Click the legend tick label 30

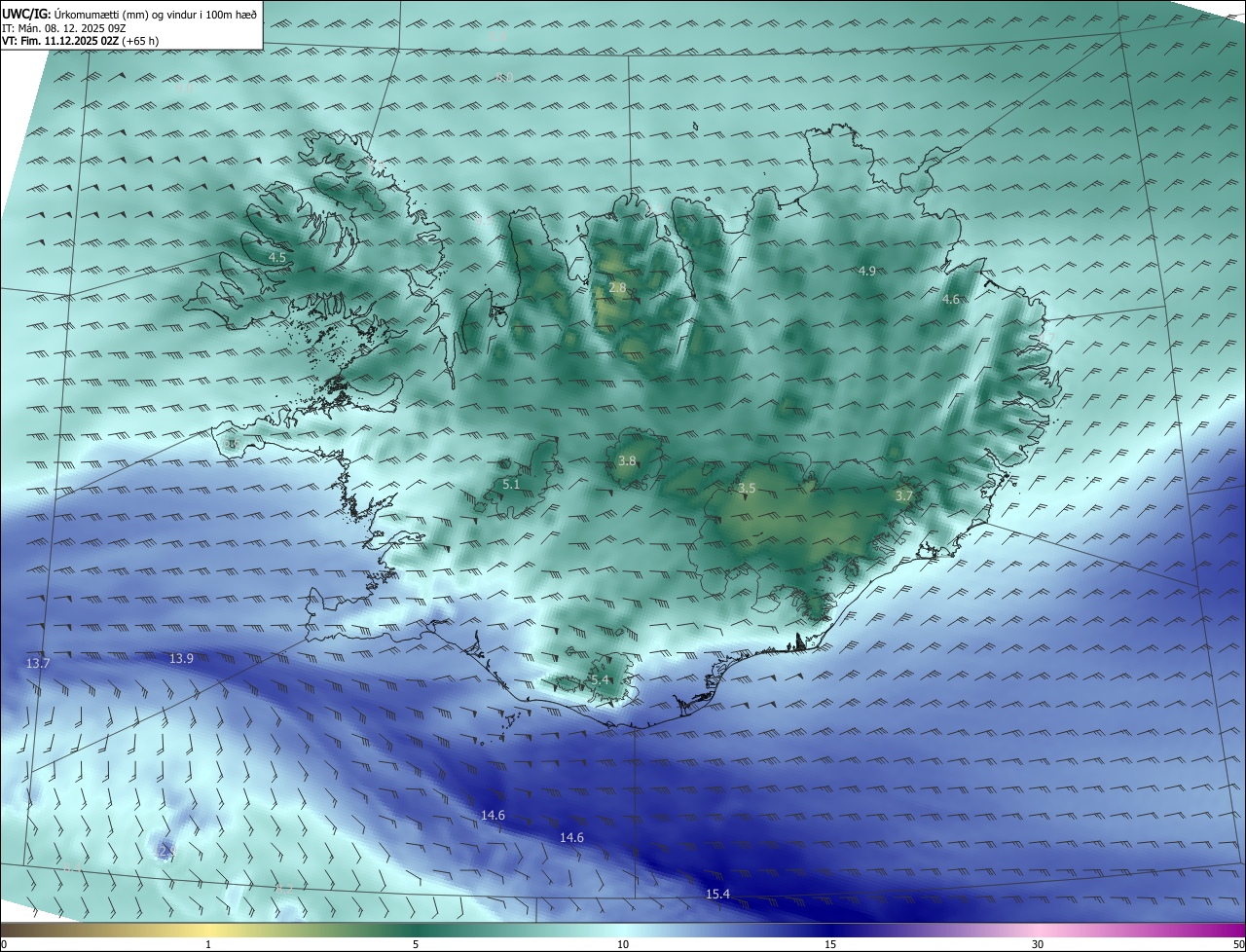click(x=1038, y=945)
